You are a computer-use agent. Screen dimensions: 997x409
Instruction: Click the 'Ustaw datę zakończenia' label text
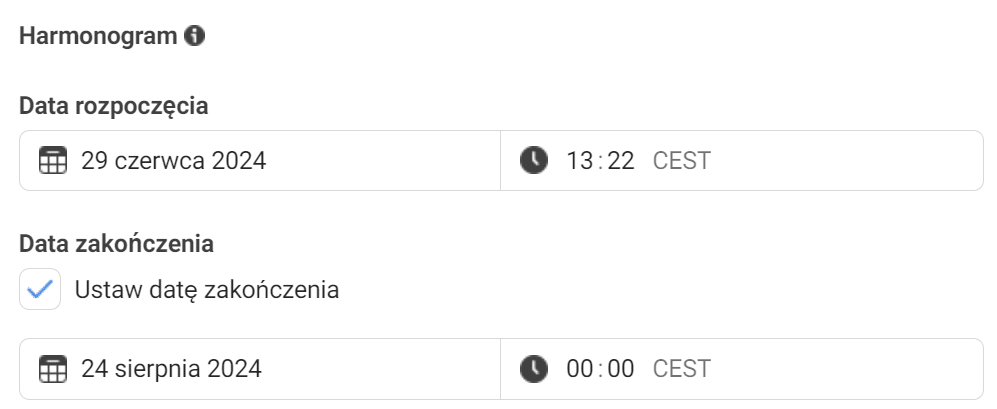pos(207,291)
